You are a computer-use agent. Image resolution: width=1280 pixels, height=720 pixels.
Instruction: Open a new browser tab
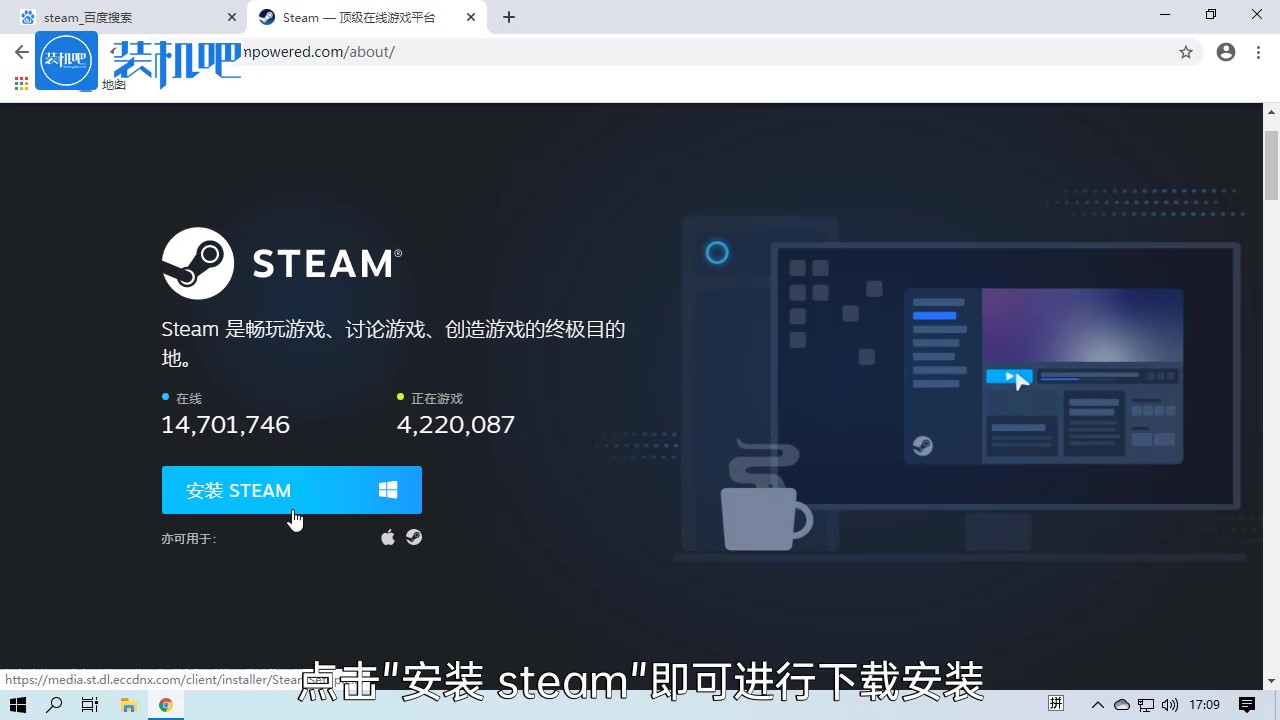coord(509,17)
